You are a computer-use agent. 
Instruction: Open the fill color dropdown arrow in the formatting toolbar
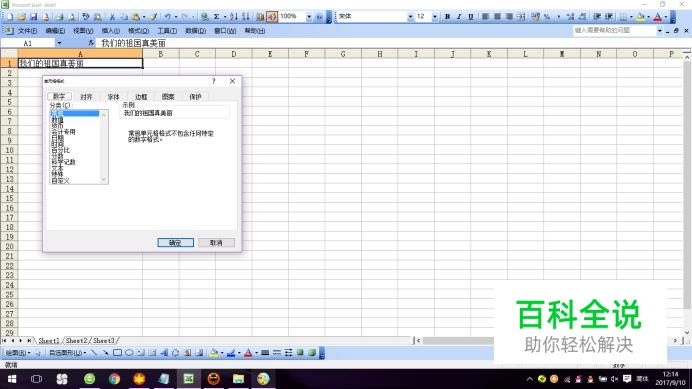point(648,17)
